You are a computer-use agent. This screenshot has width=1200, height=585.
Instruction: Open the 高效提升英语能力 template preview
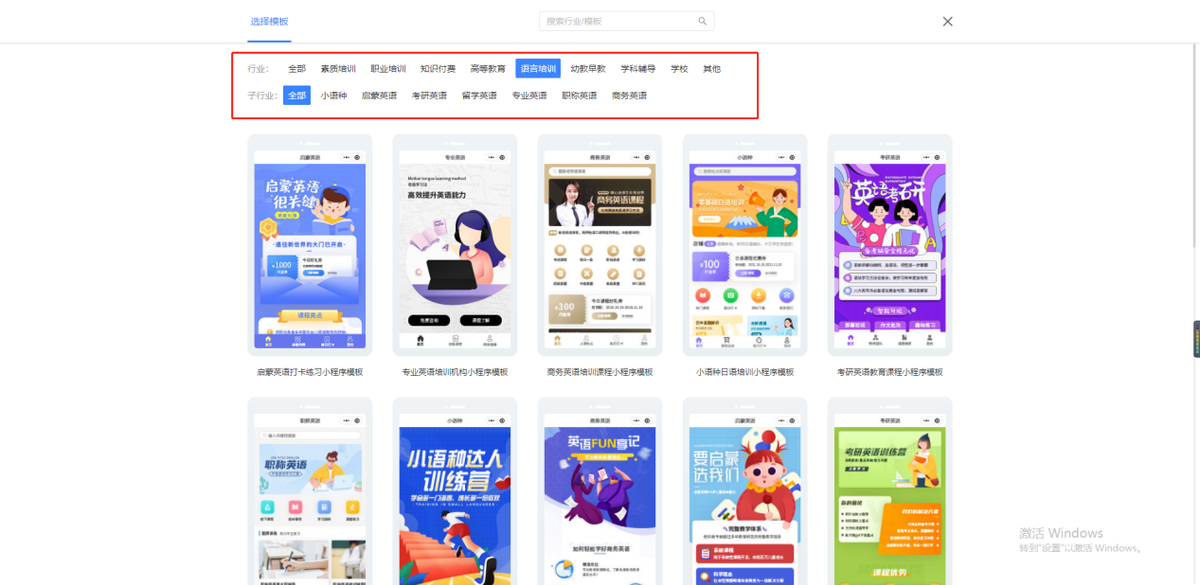coord(455,245)
